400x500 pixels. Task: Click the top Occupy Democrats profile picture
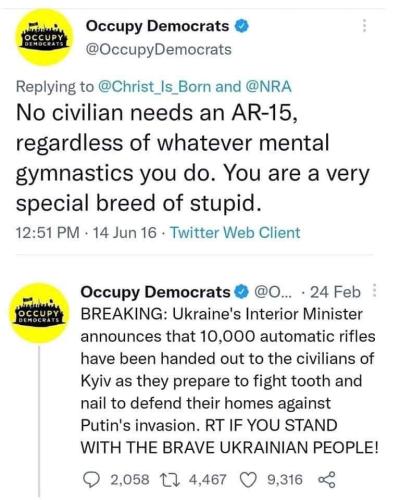(44, 38)
